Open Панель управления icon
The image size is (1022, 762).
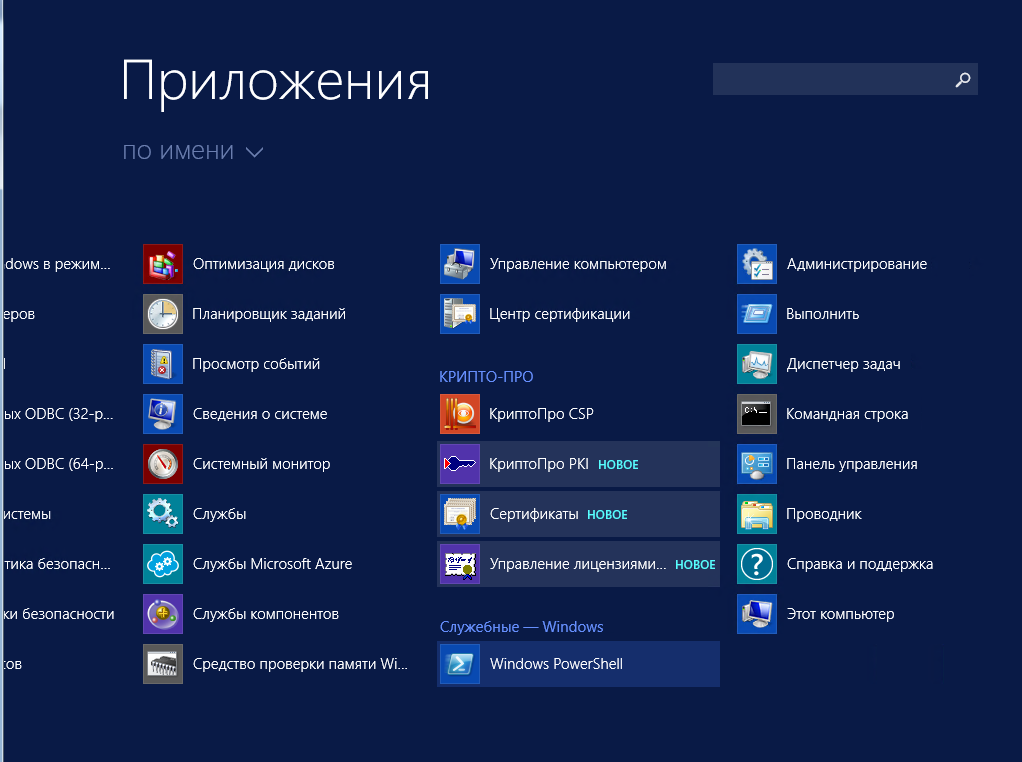tap(757, 464)
